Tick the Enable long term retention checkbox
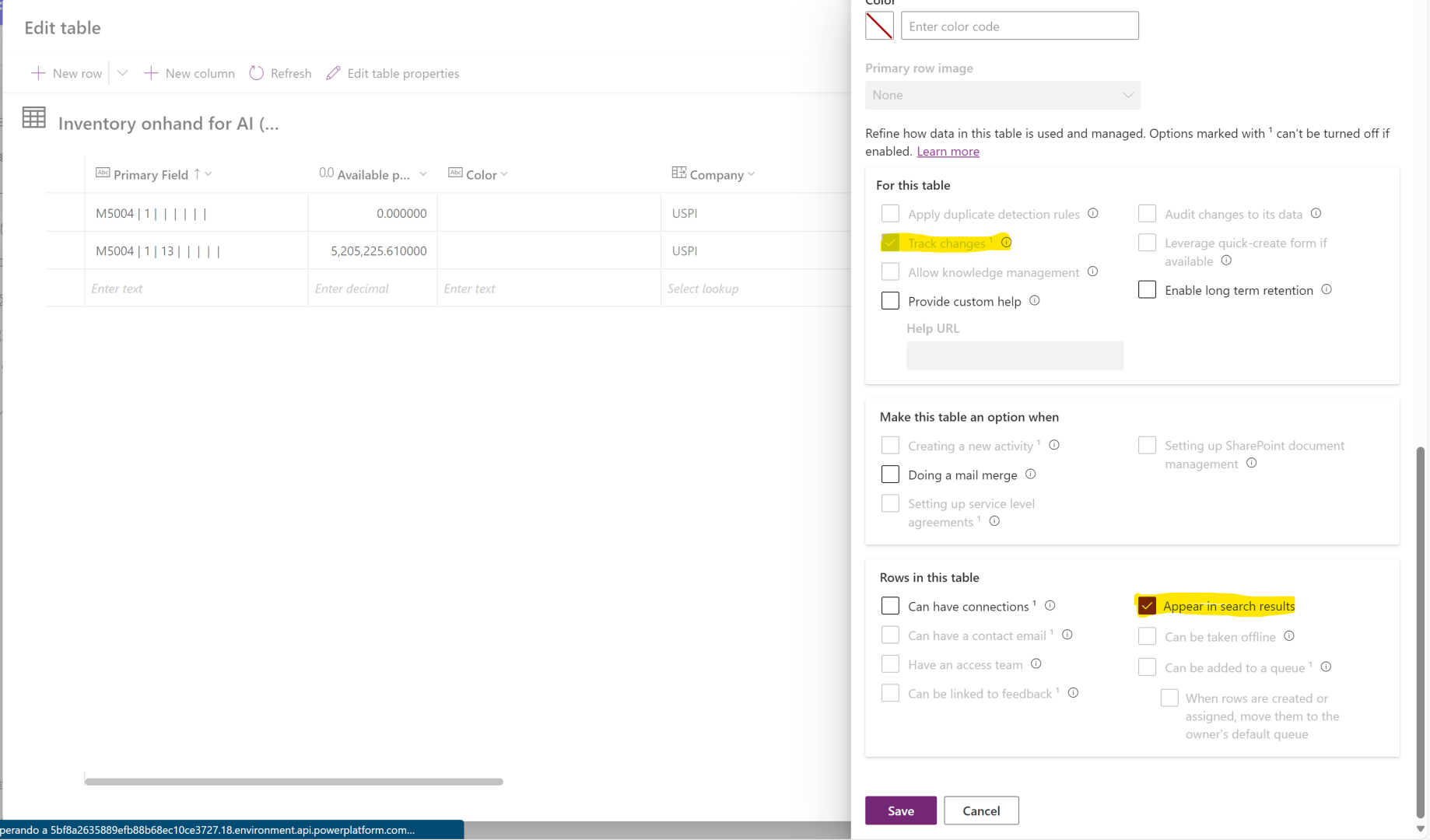The image size is (1430, 840). point(1147,290)
